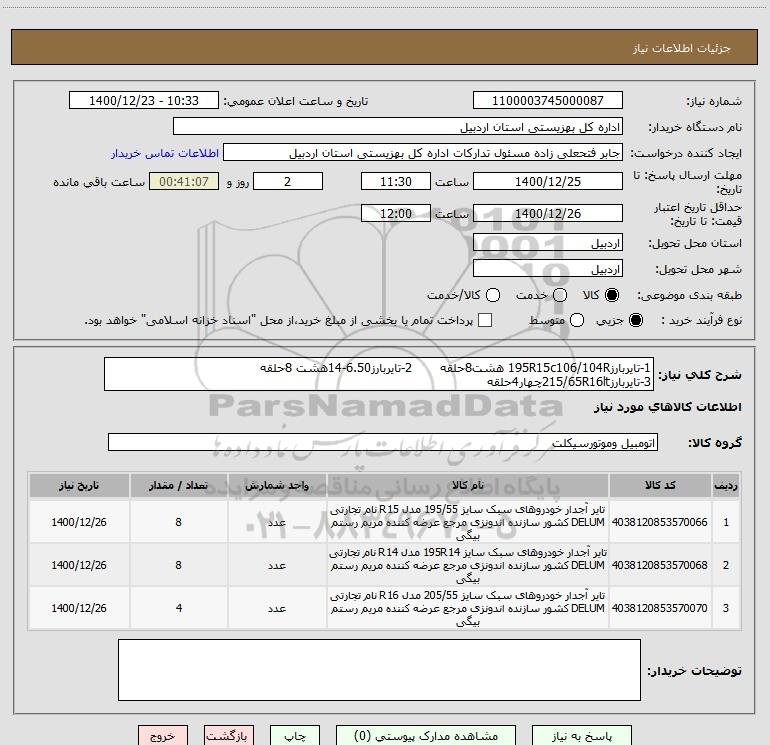Click the بازگشت back button
This screenshot has height=745, width=770.
point(229,736)
